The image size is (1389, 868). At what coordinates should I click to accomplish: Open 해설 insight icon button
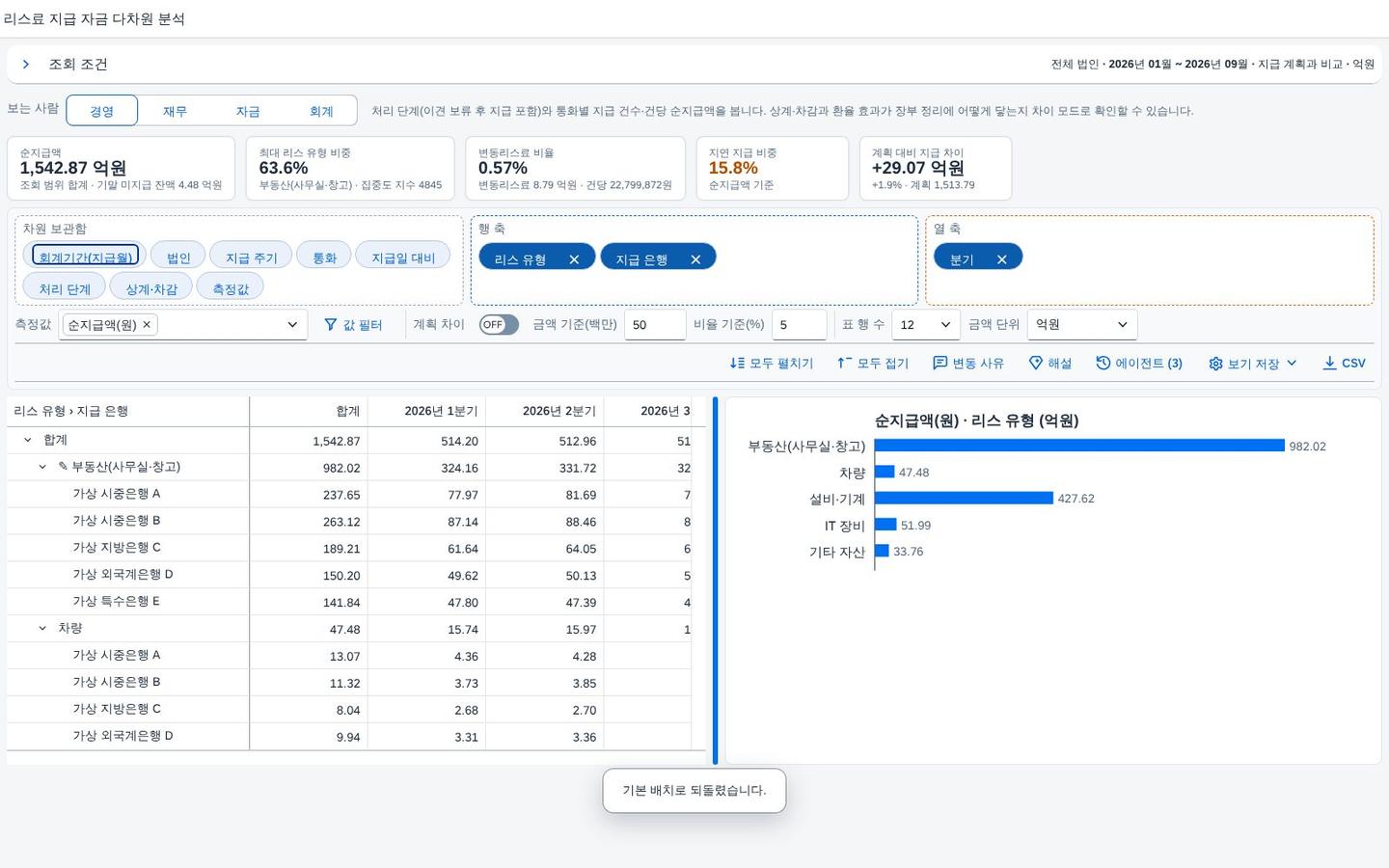pyautogui.click(x=1050, y=364)
